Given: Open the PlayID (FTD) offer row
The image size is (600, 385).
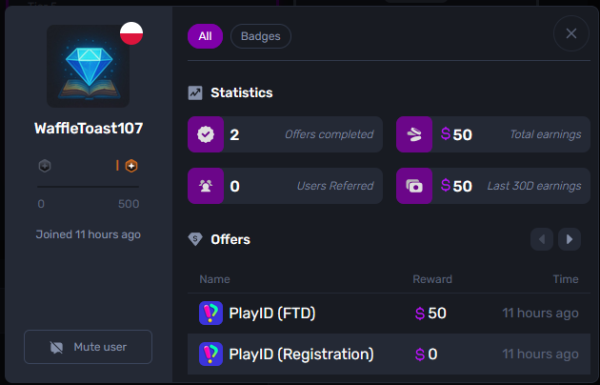Looking at the screenshot, I should [389, 313].
